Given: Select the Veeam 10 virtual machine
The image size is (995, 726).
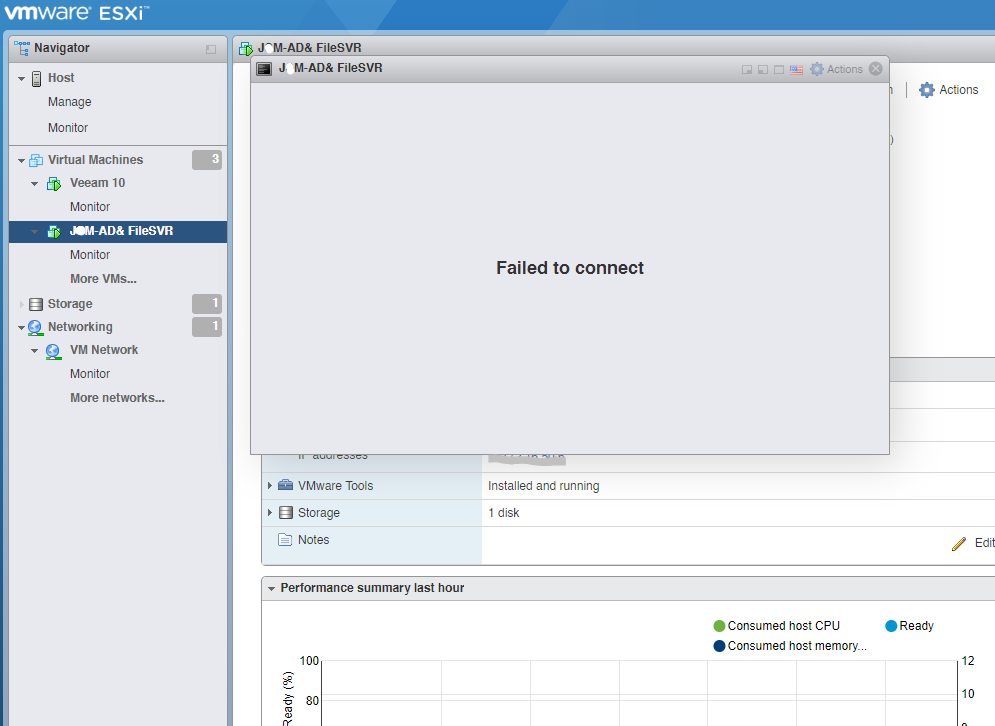Looking at the screenshot, I should [x=95, y=183].
